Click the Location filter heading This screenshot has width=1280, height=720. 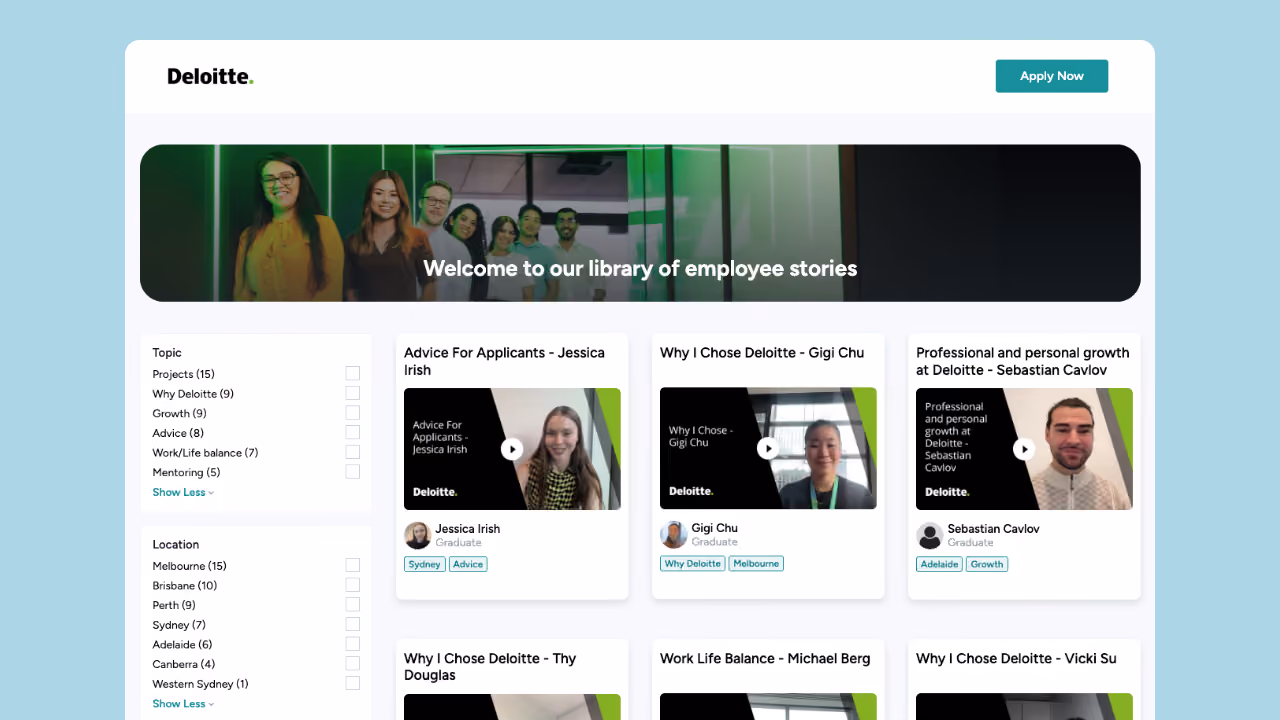[176, 545]
